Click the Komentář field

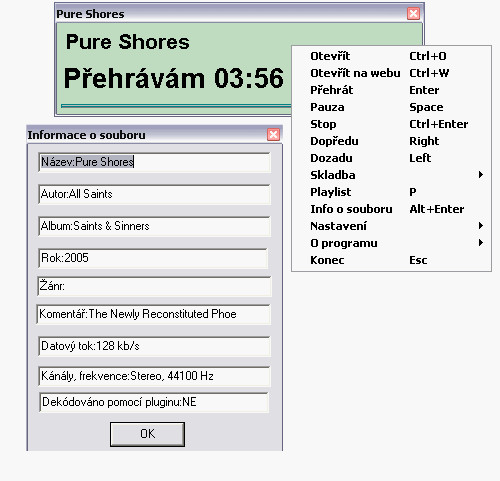click(x=154, y=314)
